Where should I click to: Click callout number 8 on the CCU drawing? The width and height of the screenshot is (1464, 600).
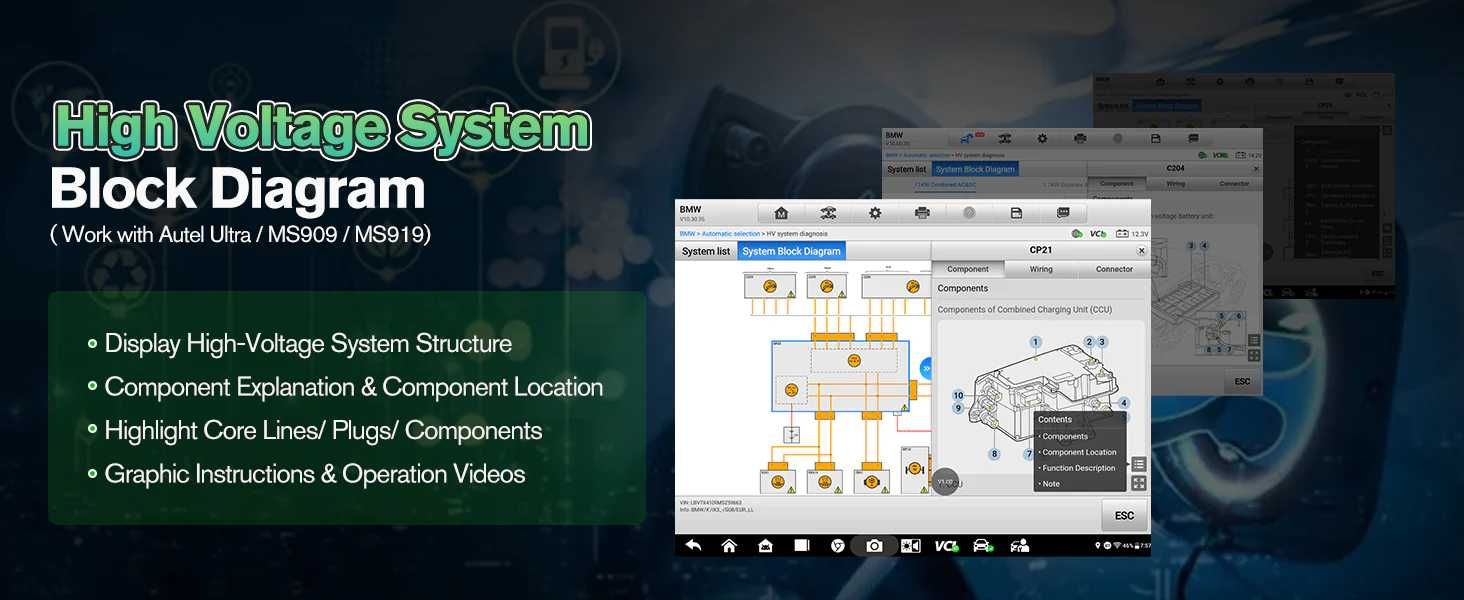pyautogui.click(x=994, y=454)
